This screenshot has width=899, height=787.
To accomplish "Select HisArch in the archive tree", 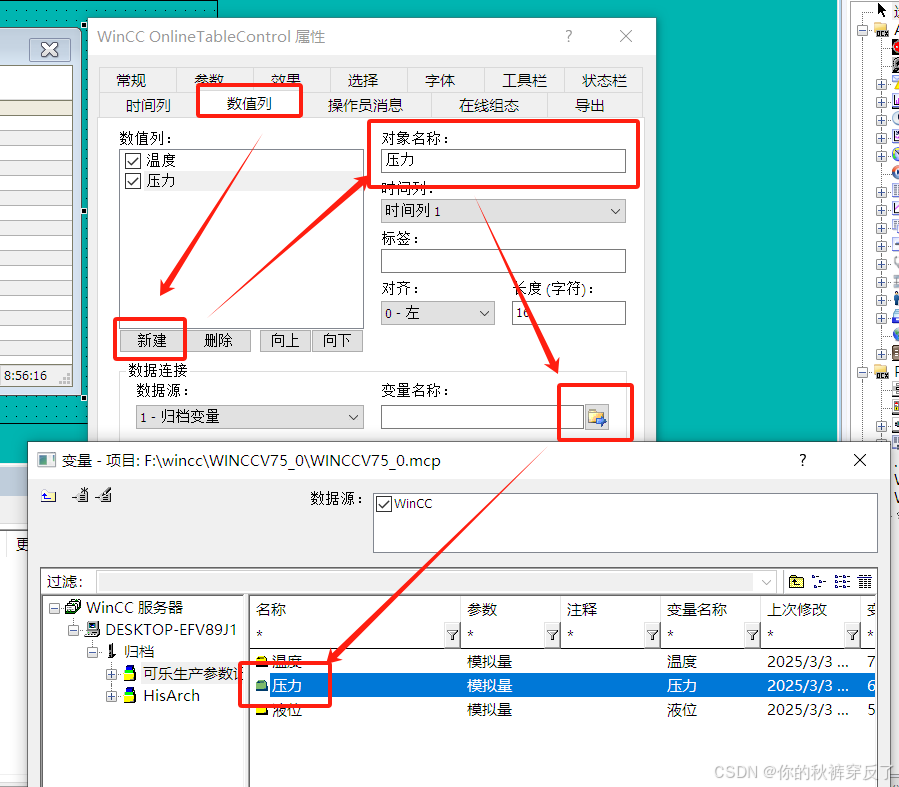I will (171, 696).
